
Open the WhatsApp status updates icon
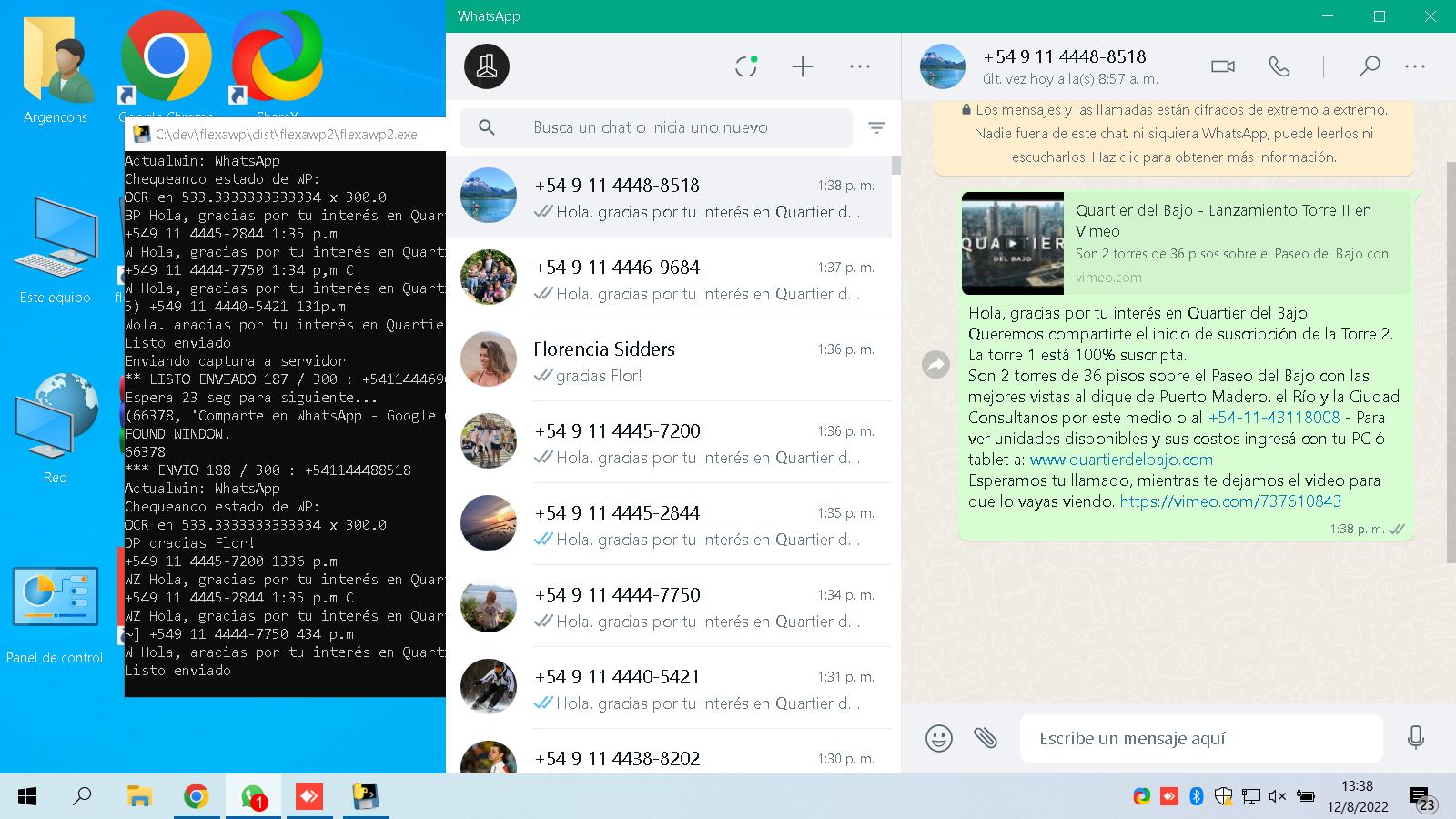(746, 66)
